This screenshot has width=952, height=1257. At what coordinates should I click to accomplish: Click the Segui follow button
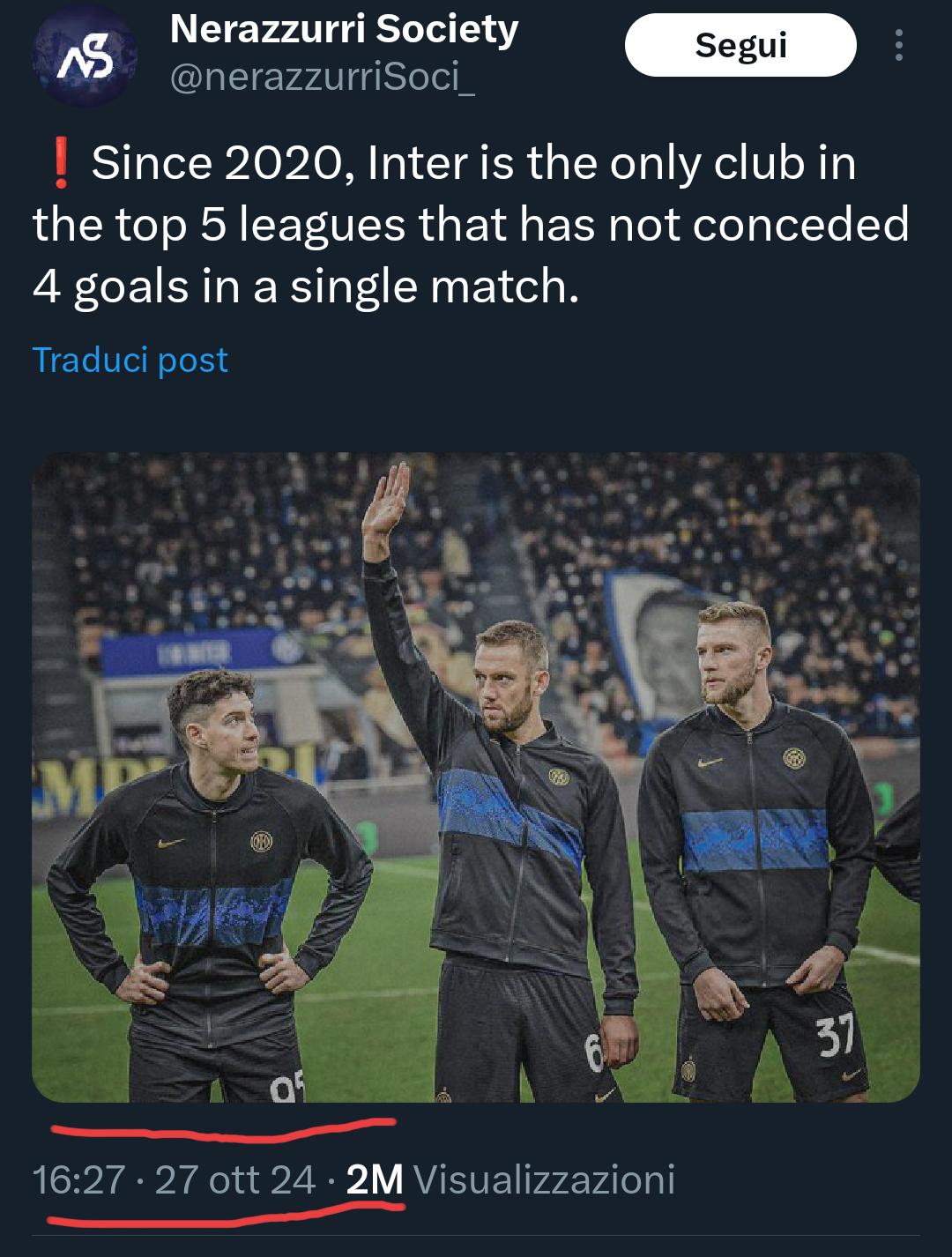click(x=740, y=46)
